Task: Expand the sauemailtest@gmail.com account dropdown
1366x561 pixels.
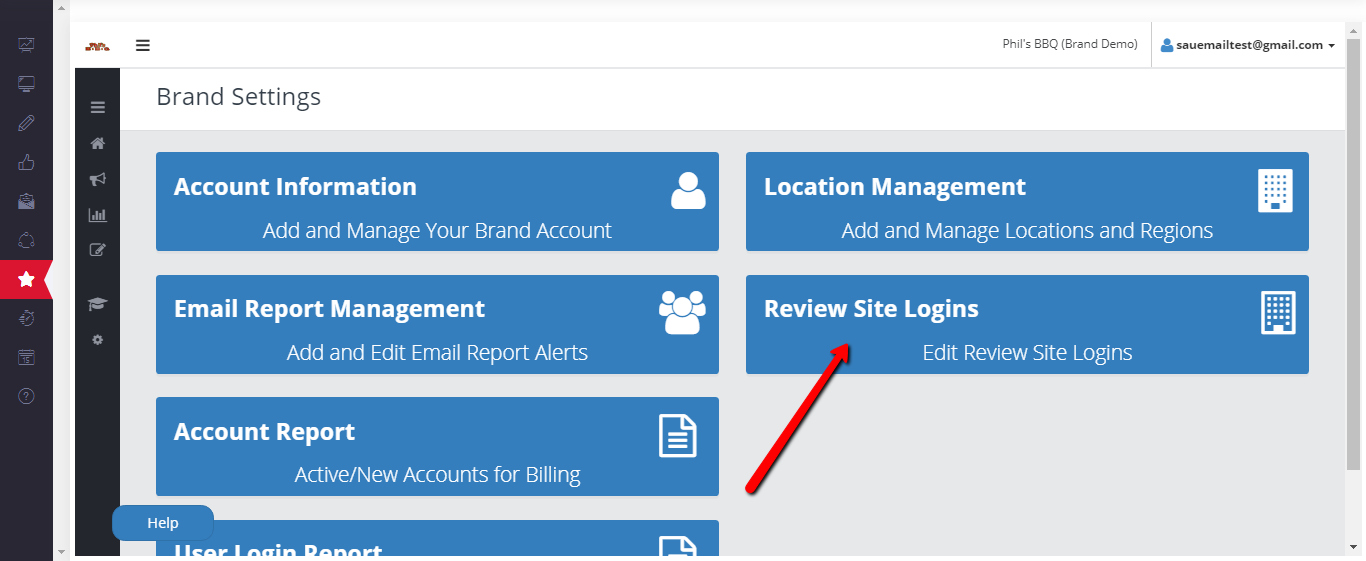Action: click(1248, 45)
